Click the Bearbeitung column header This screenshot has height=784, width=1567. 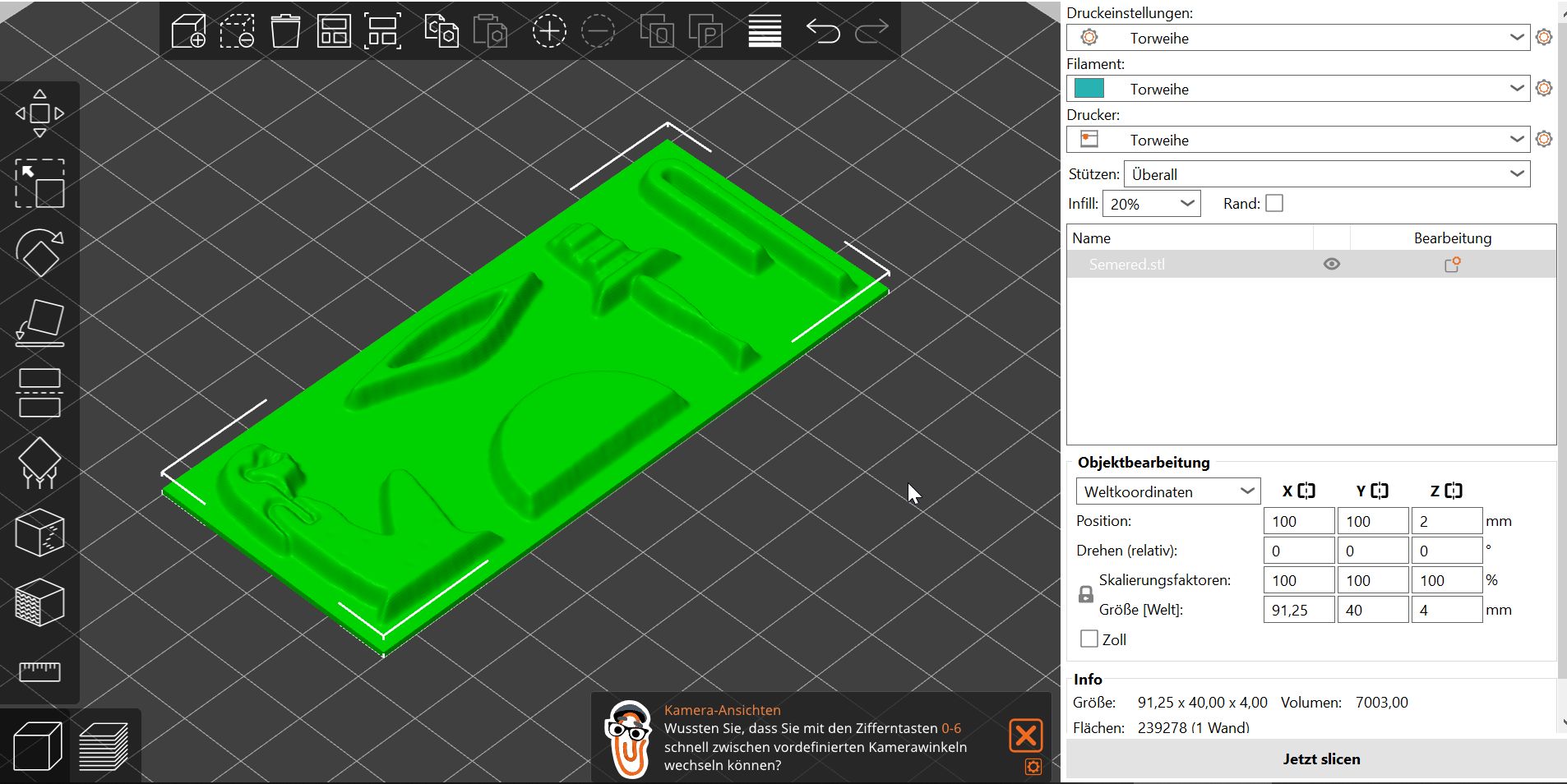coord(1453,238)
